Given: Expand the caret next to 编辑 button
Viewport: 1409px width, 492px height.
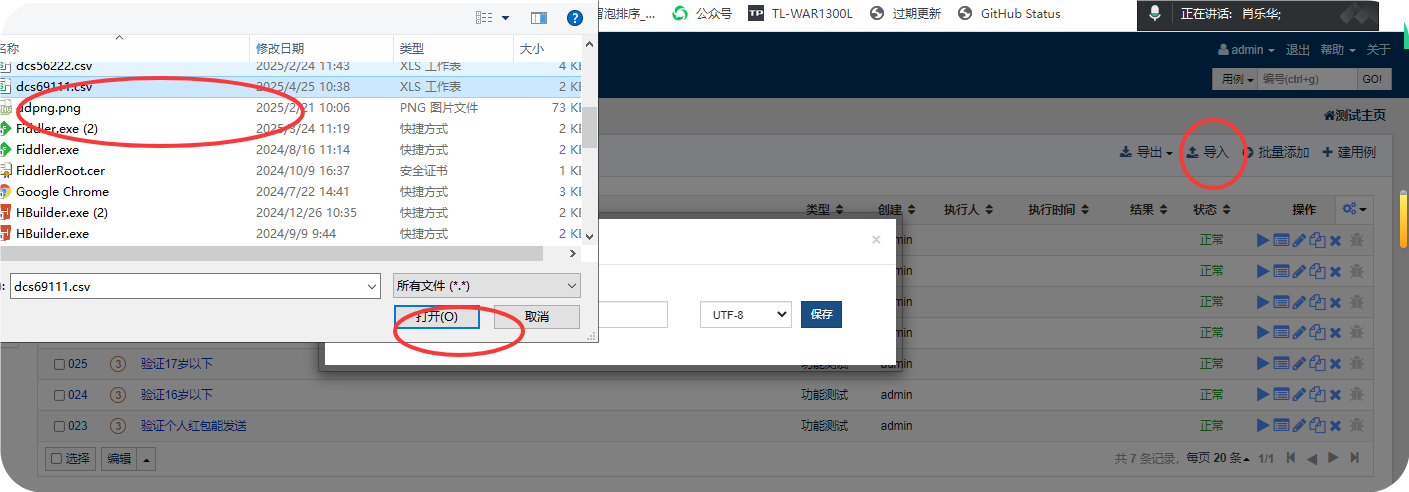Looking at the screenshot, I should [148, 459].
